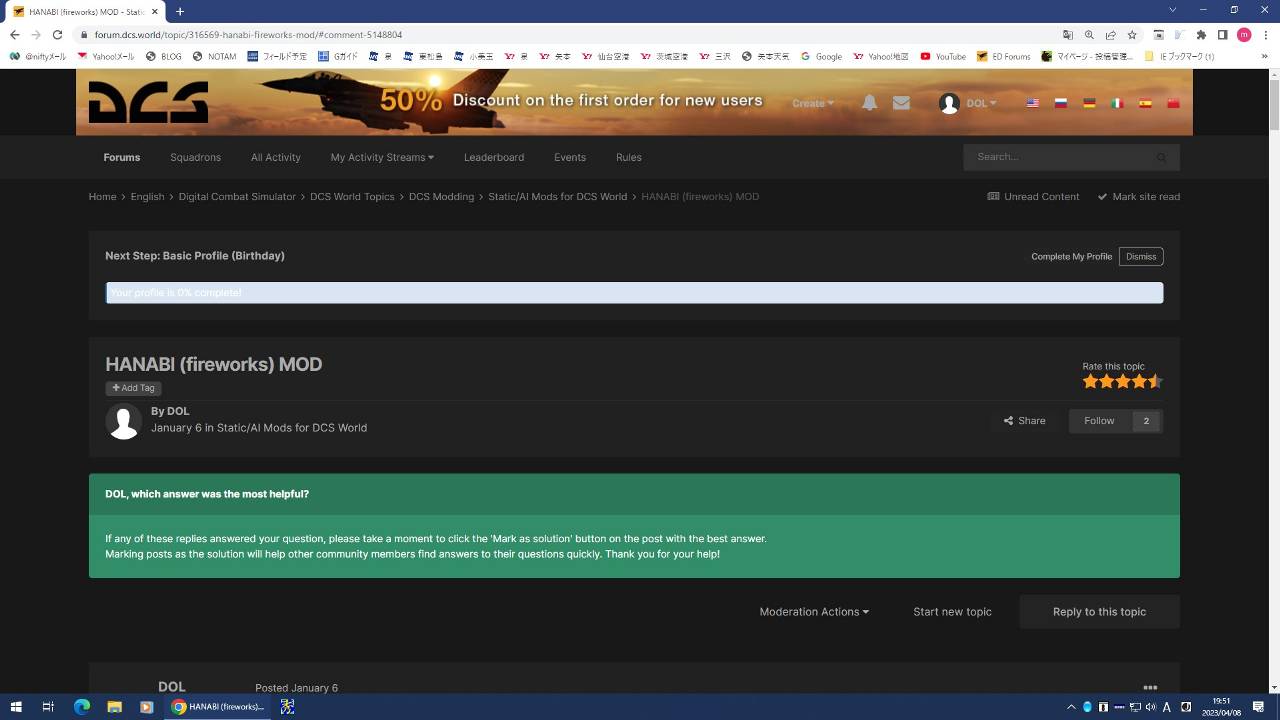Open the Rules page

point(629,157)
